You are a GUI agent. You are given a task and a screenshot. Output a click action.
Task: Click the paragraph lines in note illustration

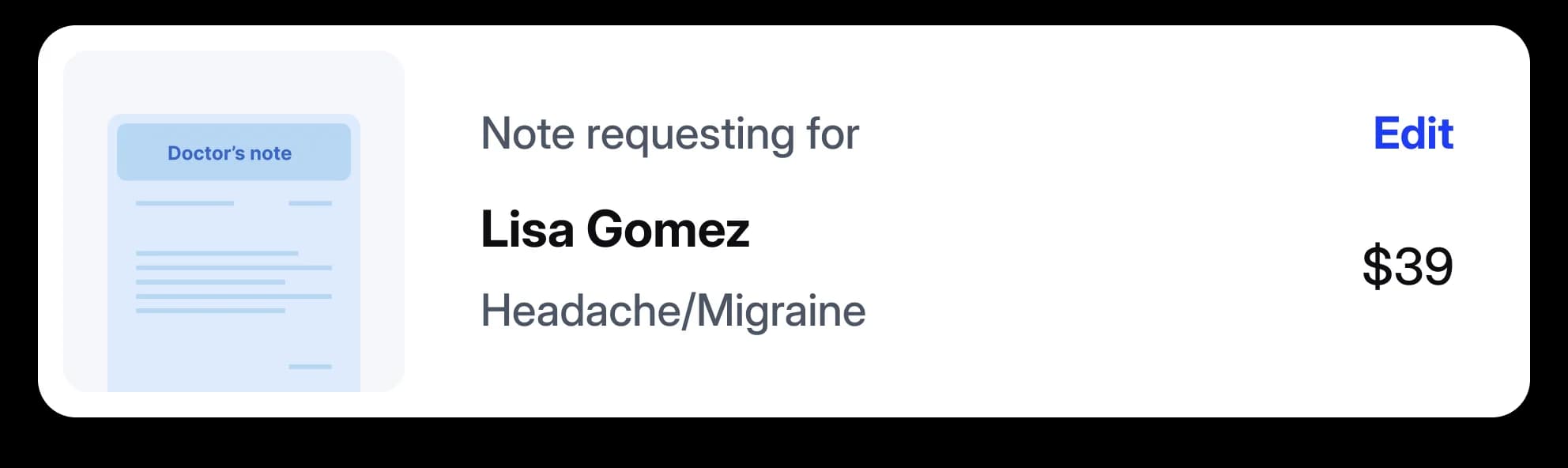(233, 282)
